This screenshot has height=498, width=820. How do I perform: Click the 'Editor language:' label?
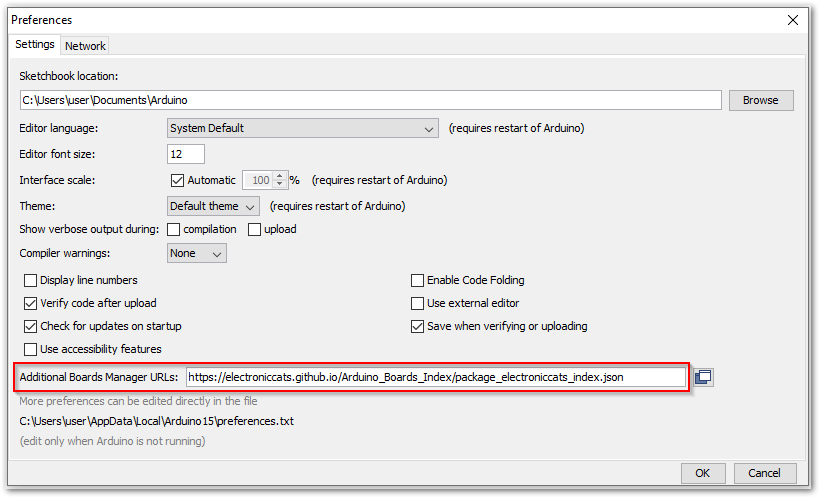[x=59, y=128]
